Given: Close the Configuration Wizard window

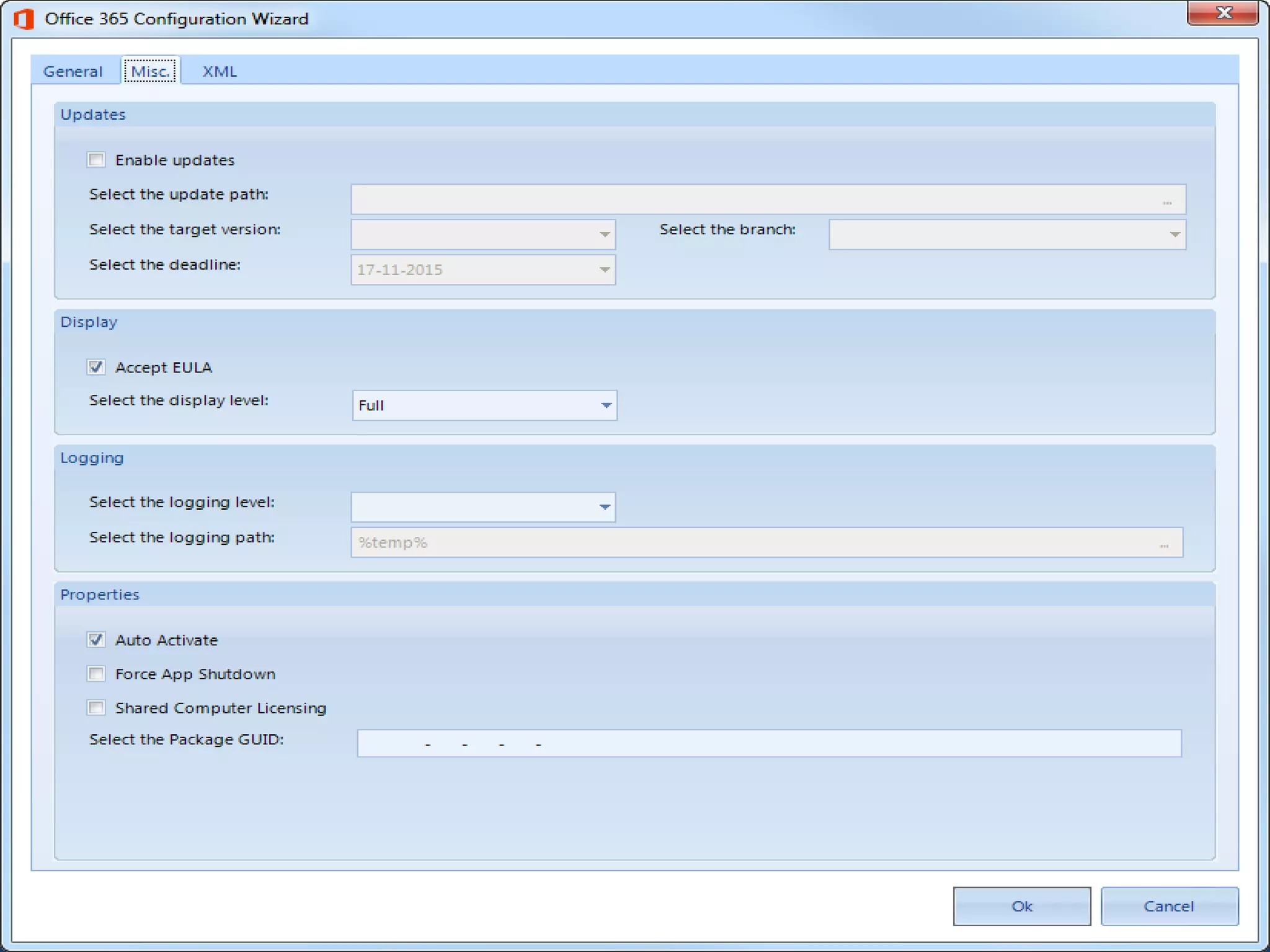Looking at the screenshot, I should tap(1223, 12).
